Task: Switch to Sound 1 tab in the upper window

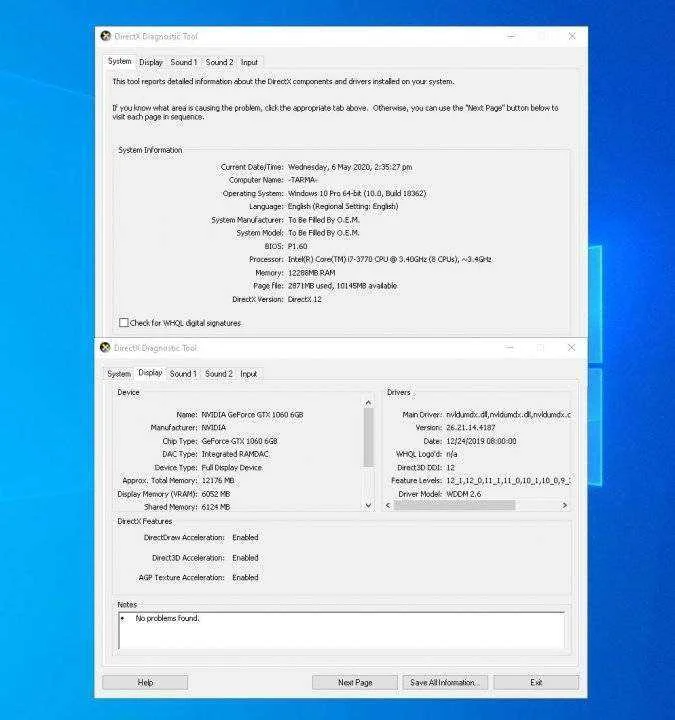Action: [184, 62]
